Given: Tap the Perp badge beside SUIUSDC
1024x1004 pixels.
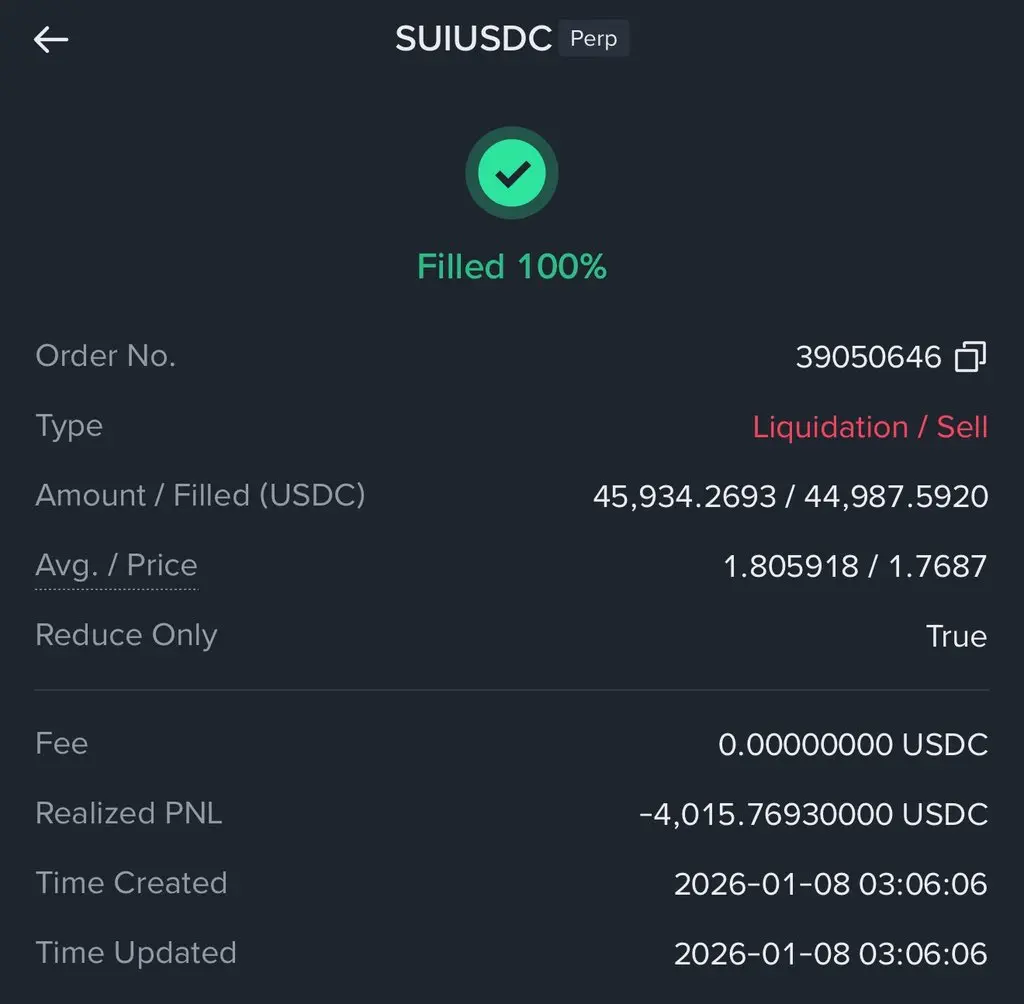Looking at the screenshot, I should coord(594,39).
